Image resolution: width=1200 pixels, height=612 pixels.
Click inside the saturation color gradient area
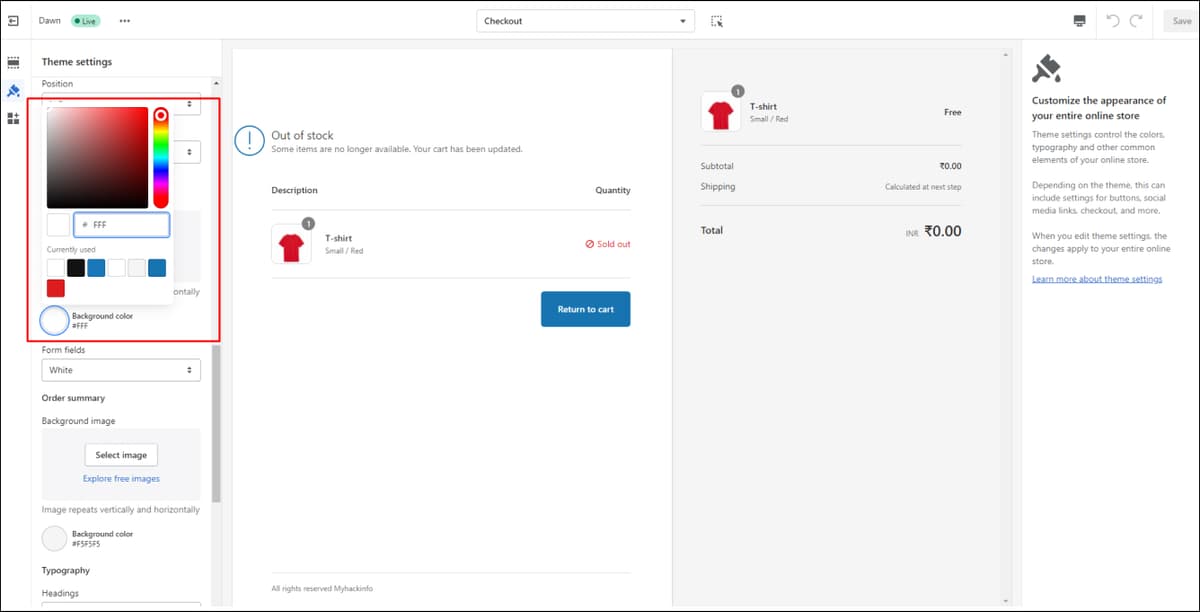tap(97, 157)
